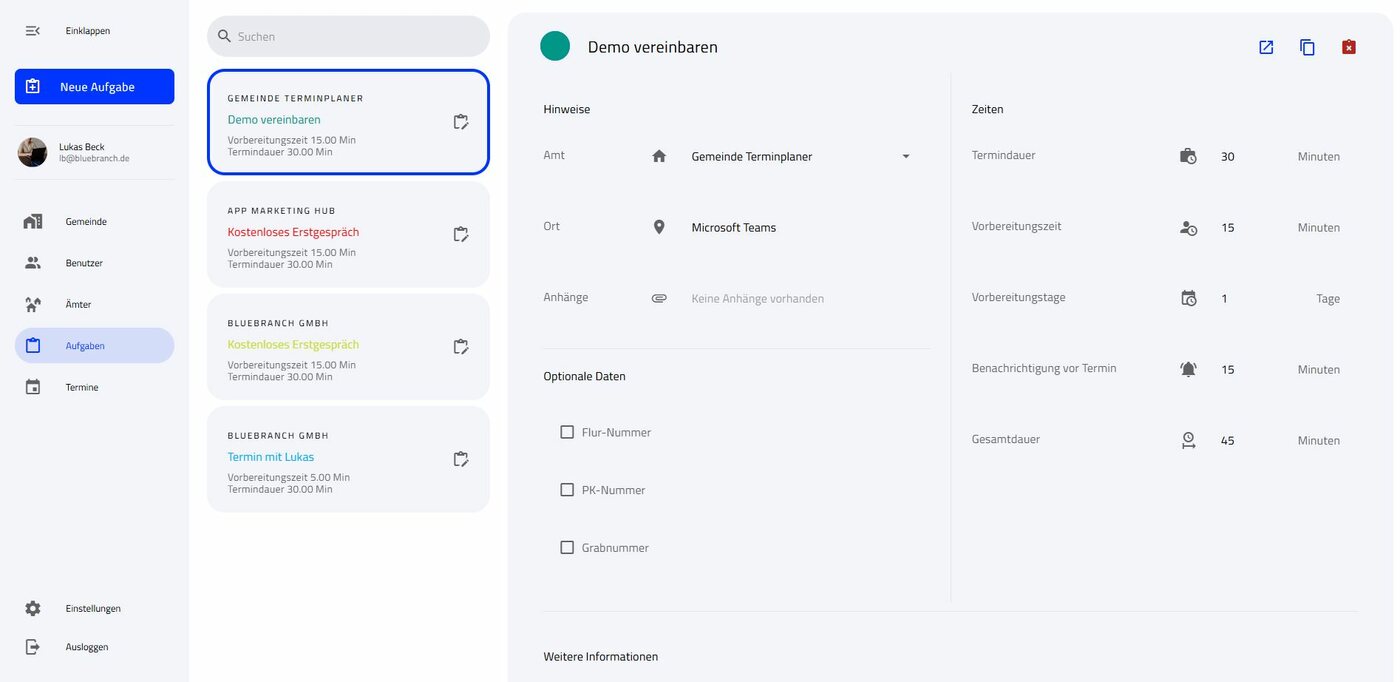Click the Anhänge paperclip icon
Image resolution: width=1400 pixels, height=682 pixels.
pyautogui.click(x=659, y=298)
